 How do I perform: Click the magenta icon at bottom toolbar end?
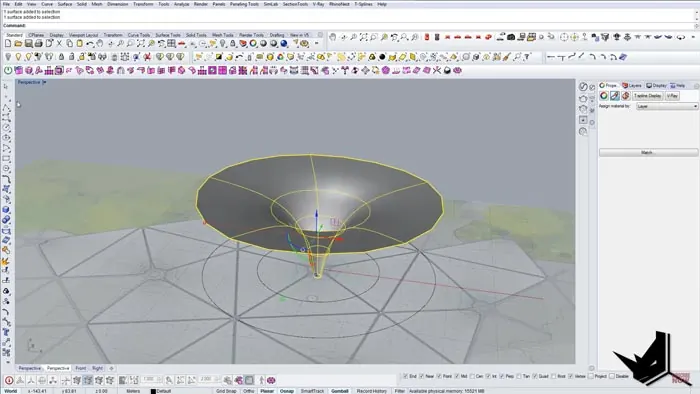point(271,380)
